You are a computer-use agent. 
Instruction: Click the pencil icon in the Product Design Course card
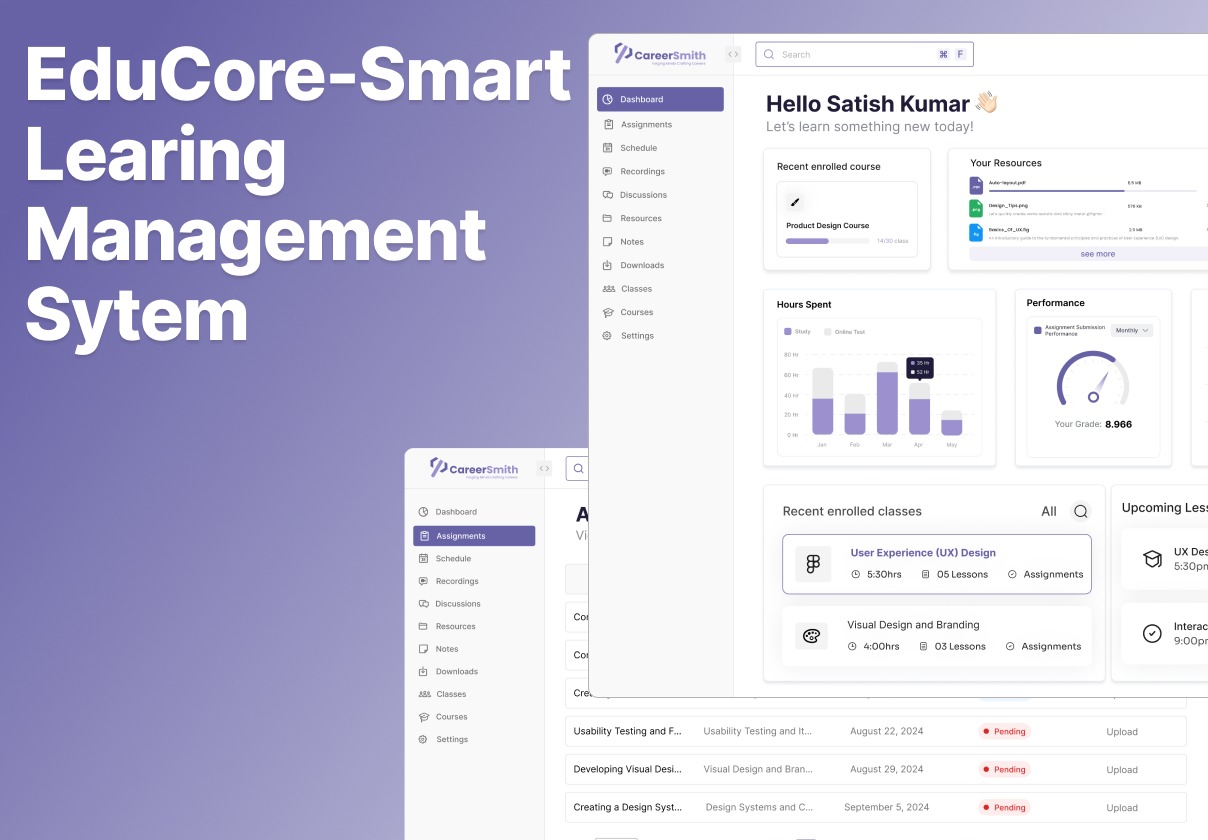[x=795, y=201]
